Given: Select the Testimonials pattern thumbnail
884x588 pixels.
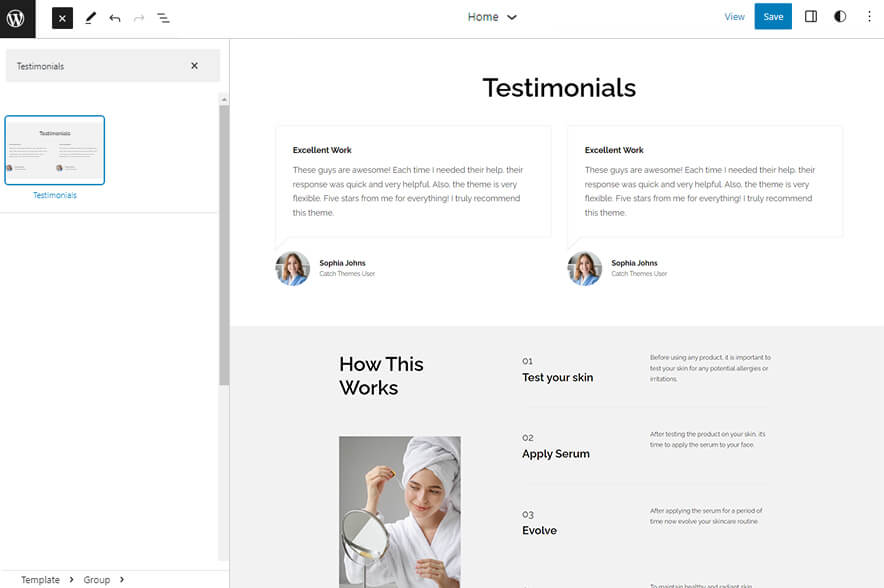Looking at the screenshot, I should coord(55,150).
